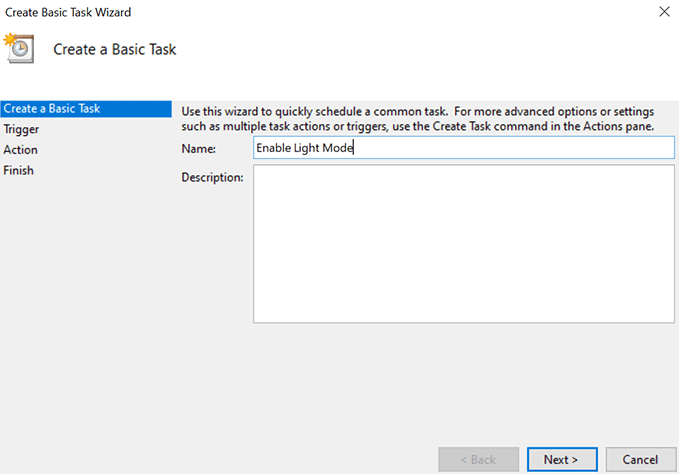Click the Name: field label
680x475 pixels.
coord(198,148)
